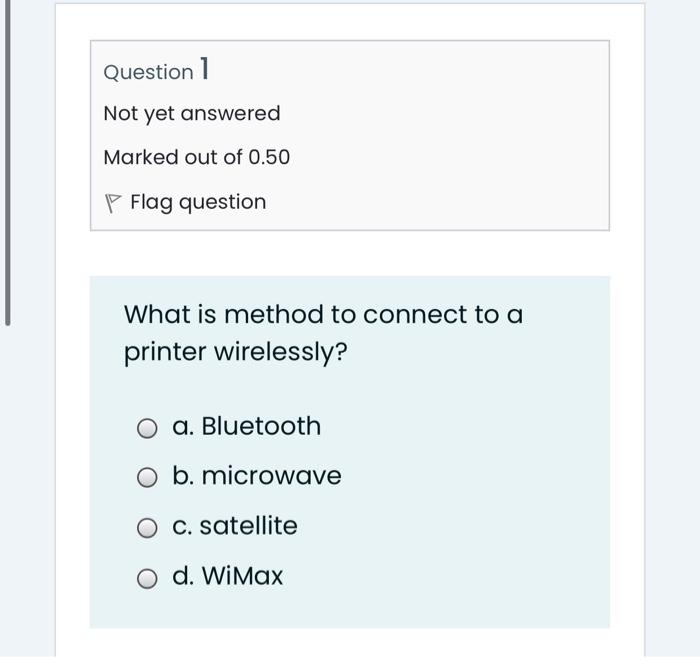The image size is (700, 657).
Task: Click the Marked out of 0.50 text
Action: click(x=197, y=157)
